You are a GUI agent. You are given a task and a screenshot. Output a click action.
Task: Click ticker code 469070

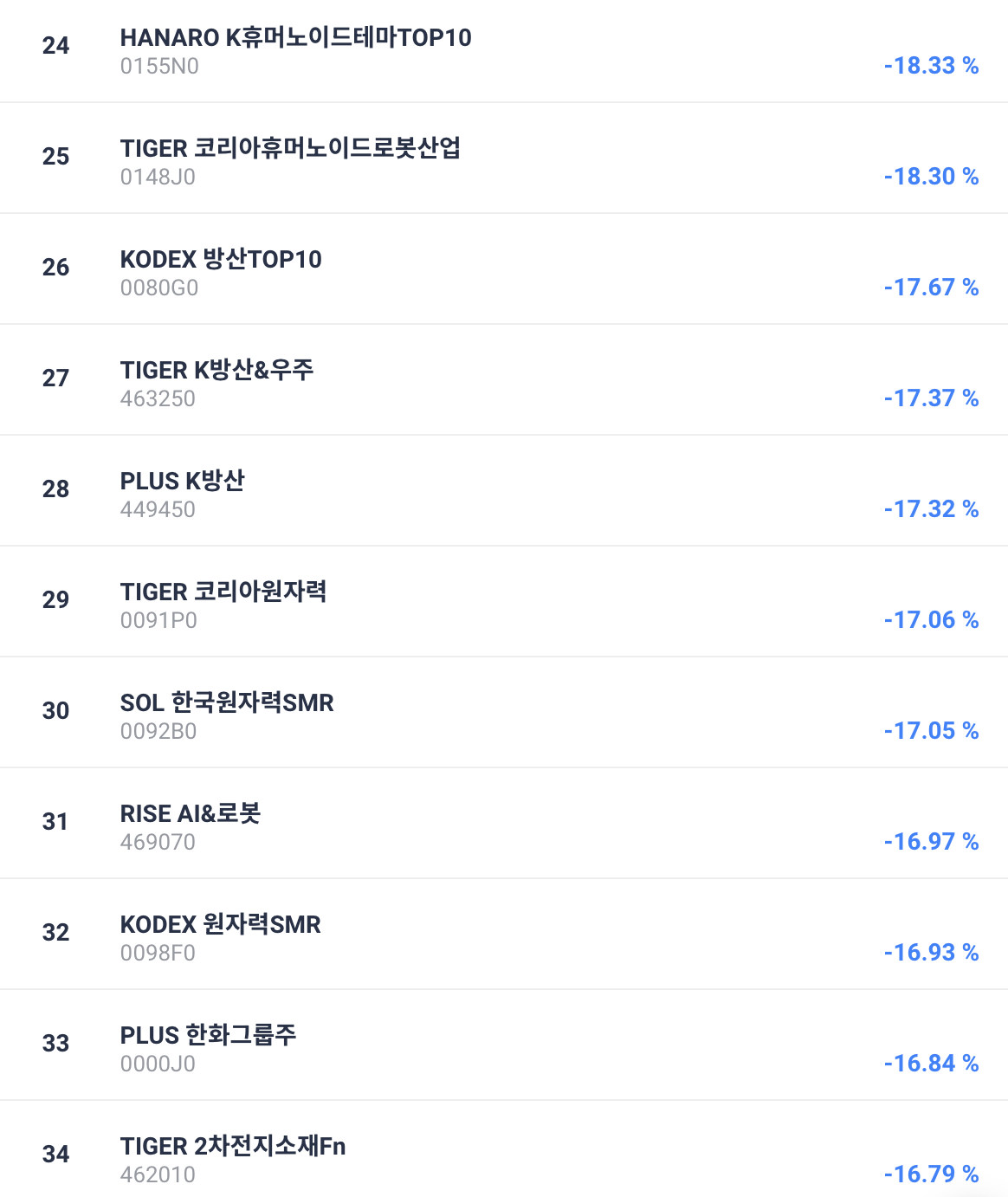pos(158,843)
